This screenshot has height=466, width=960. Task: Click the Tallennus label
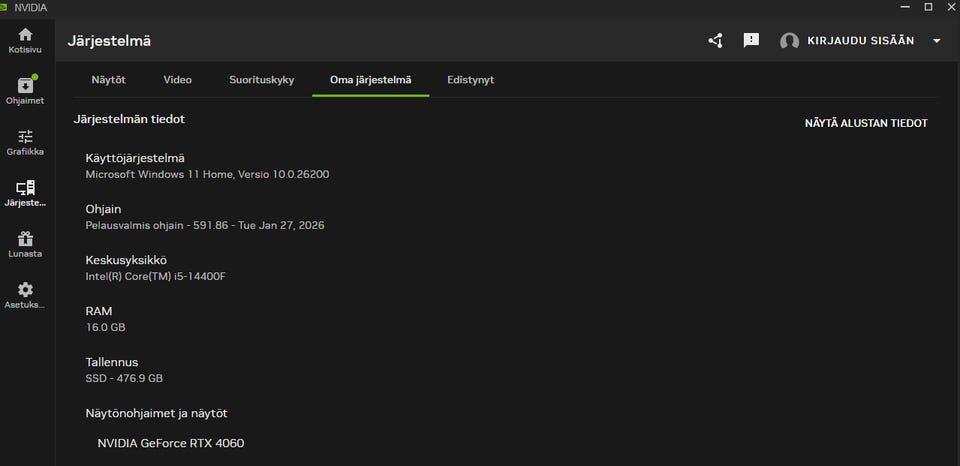tap(111, 362)
